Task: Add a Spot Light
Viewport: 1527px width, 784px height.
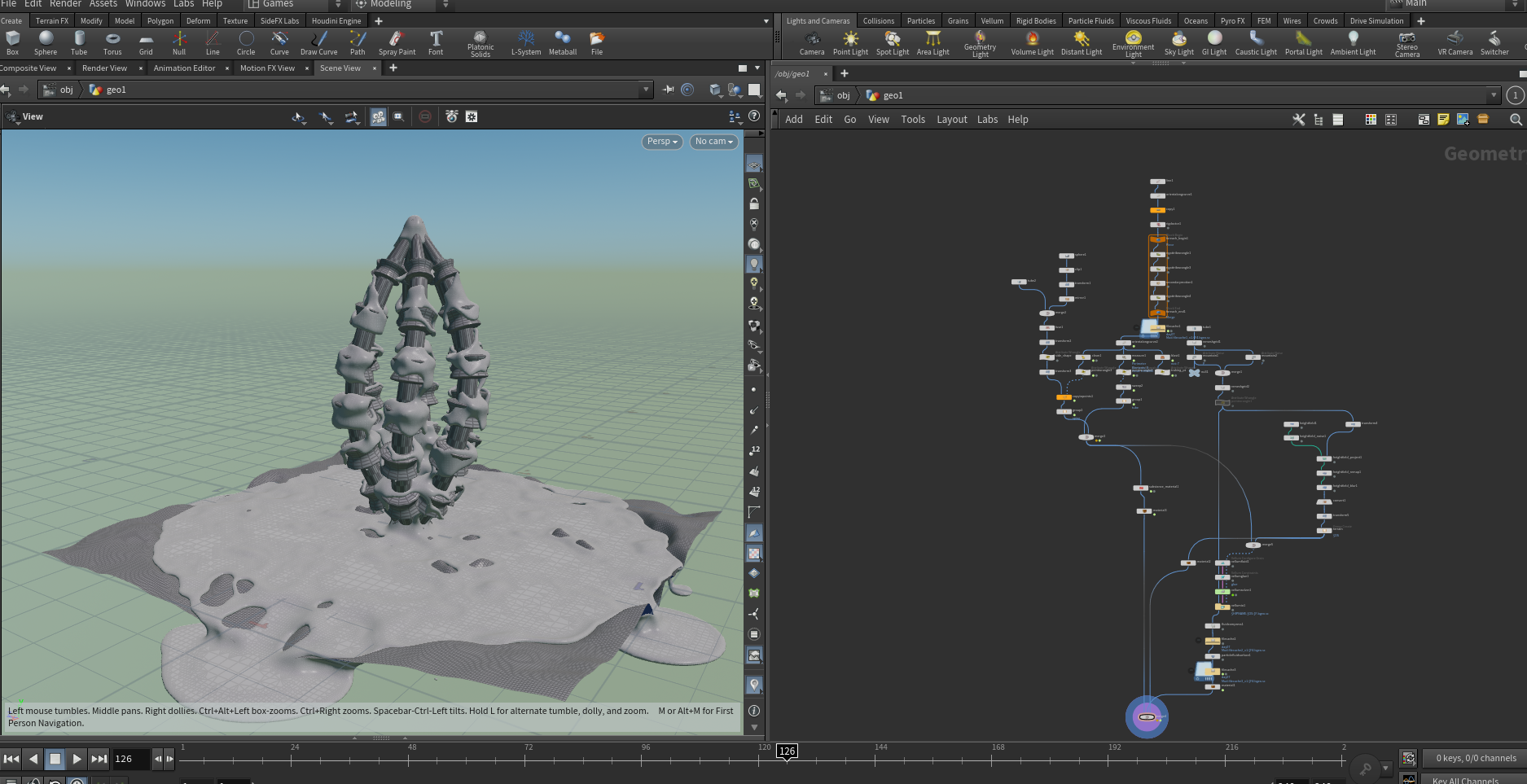Action: coord(893,42)
